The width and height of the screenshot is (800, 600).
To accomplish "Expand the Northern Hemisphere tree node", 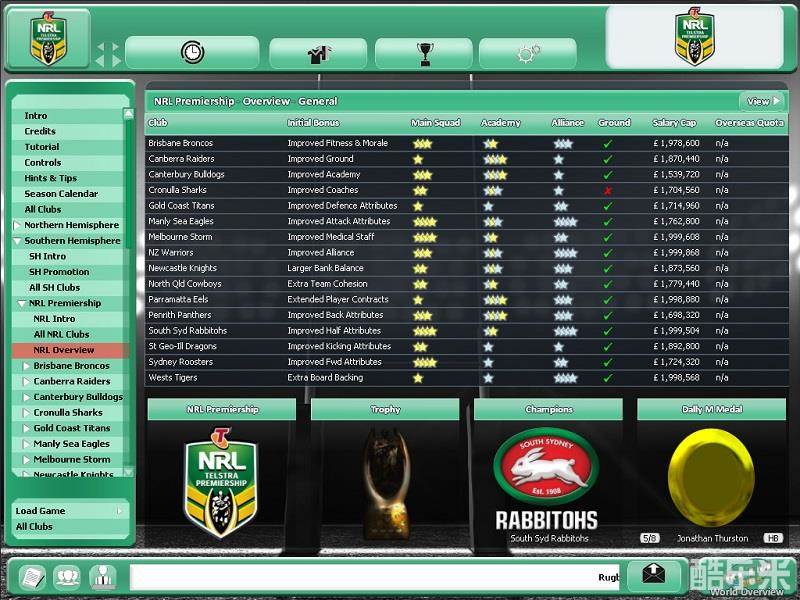I will coord(17,226).
